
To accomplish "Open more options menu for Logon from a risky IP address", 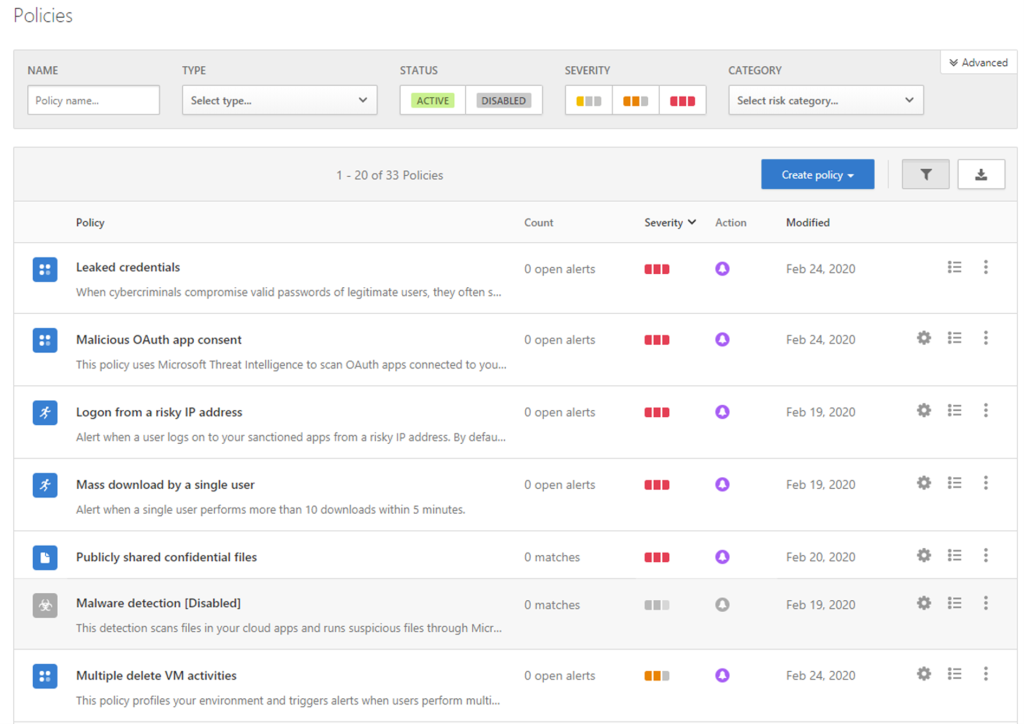I will pos(986,411).
